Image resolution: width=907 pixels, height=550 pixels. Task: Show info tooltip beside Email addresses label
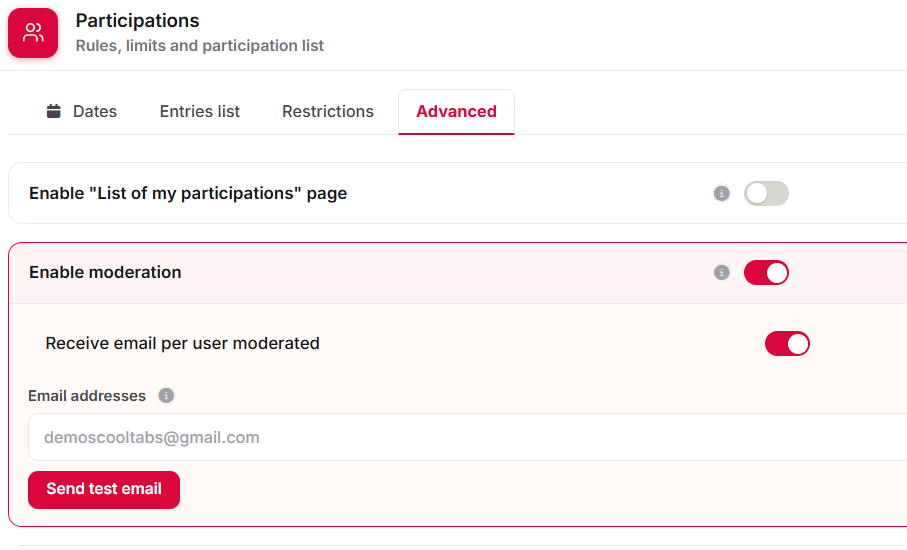(166, 396)
